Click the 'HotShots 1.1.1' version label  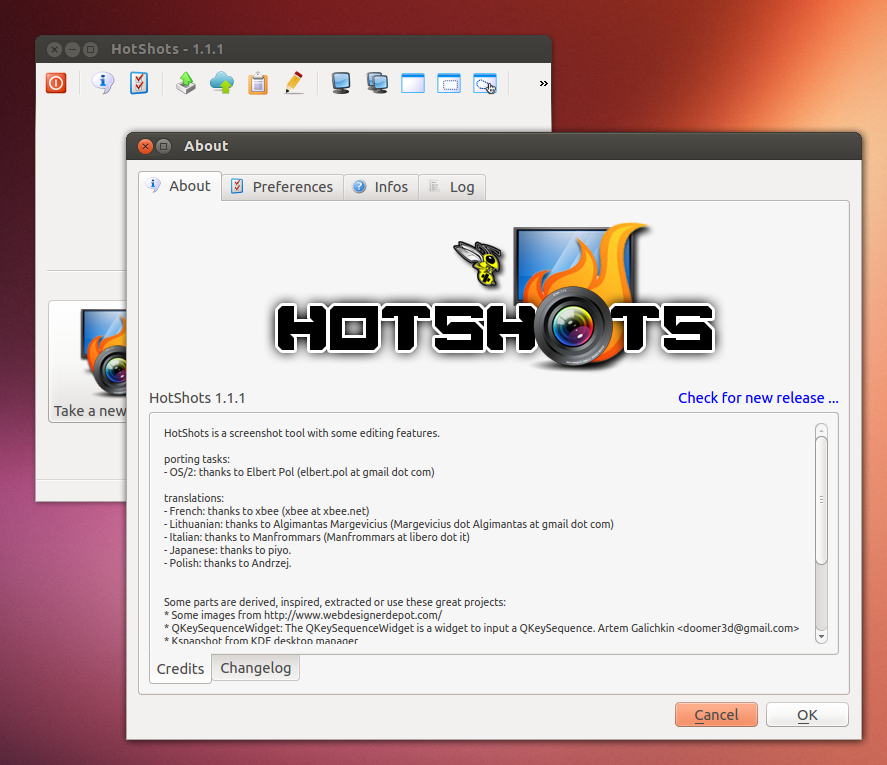pos(197,398)
